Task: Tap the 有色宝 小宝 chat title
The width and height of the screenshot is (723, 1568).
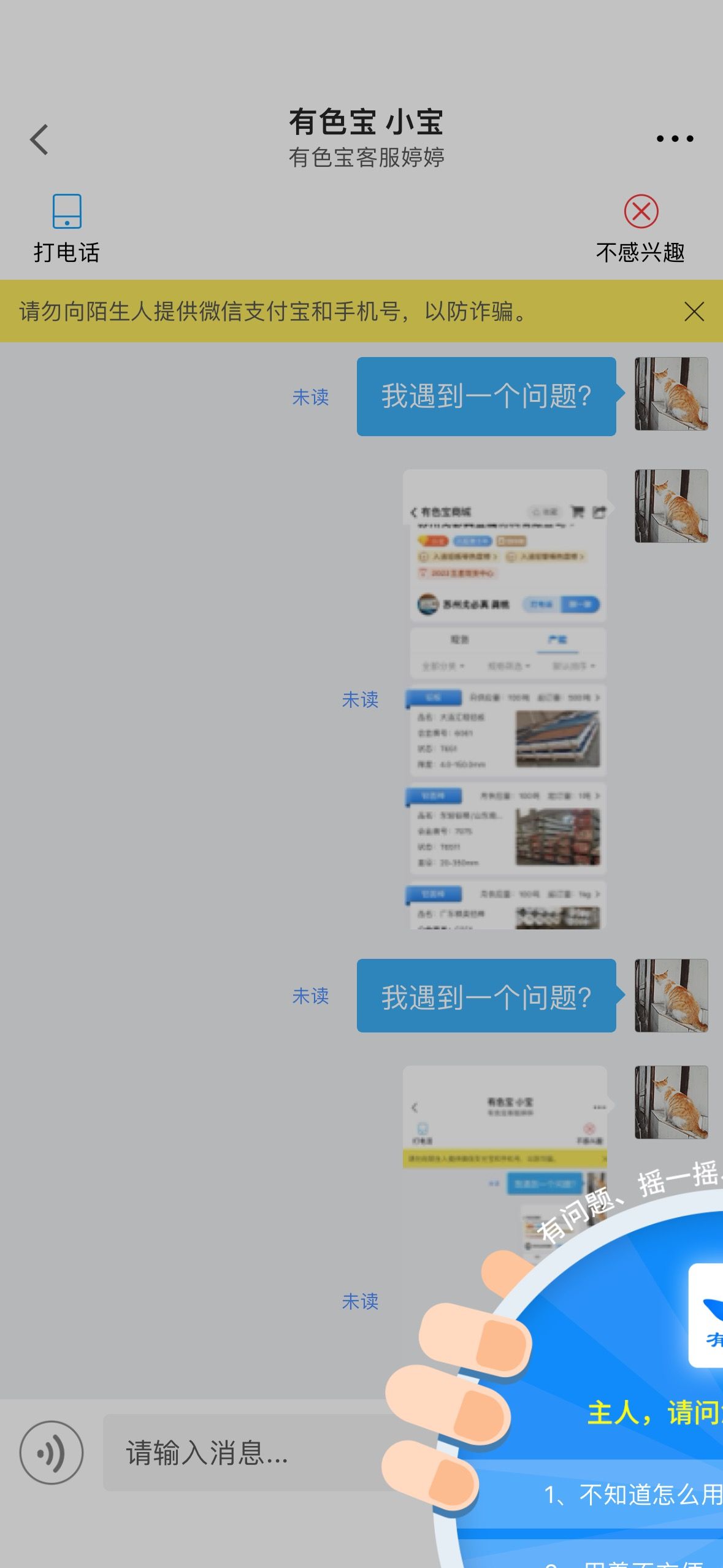Action: (x=366, y=121)
